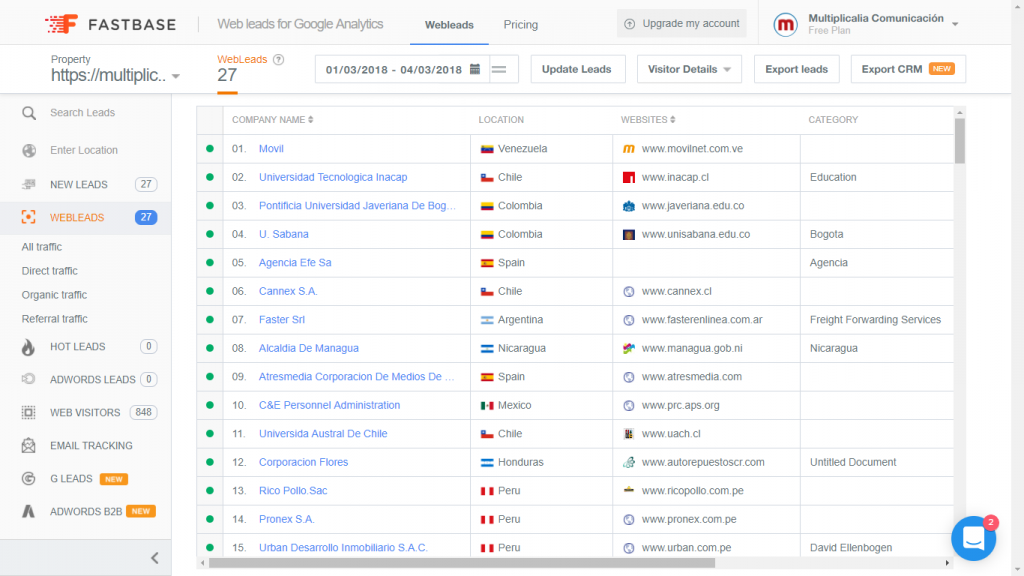Open the calendar date picker icon
Screen dimensions: 1024x576
click(x=475, y=69)
